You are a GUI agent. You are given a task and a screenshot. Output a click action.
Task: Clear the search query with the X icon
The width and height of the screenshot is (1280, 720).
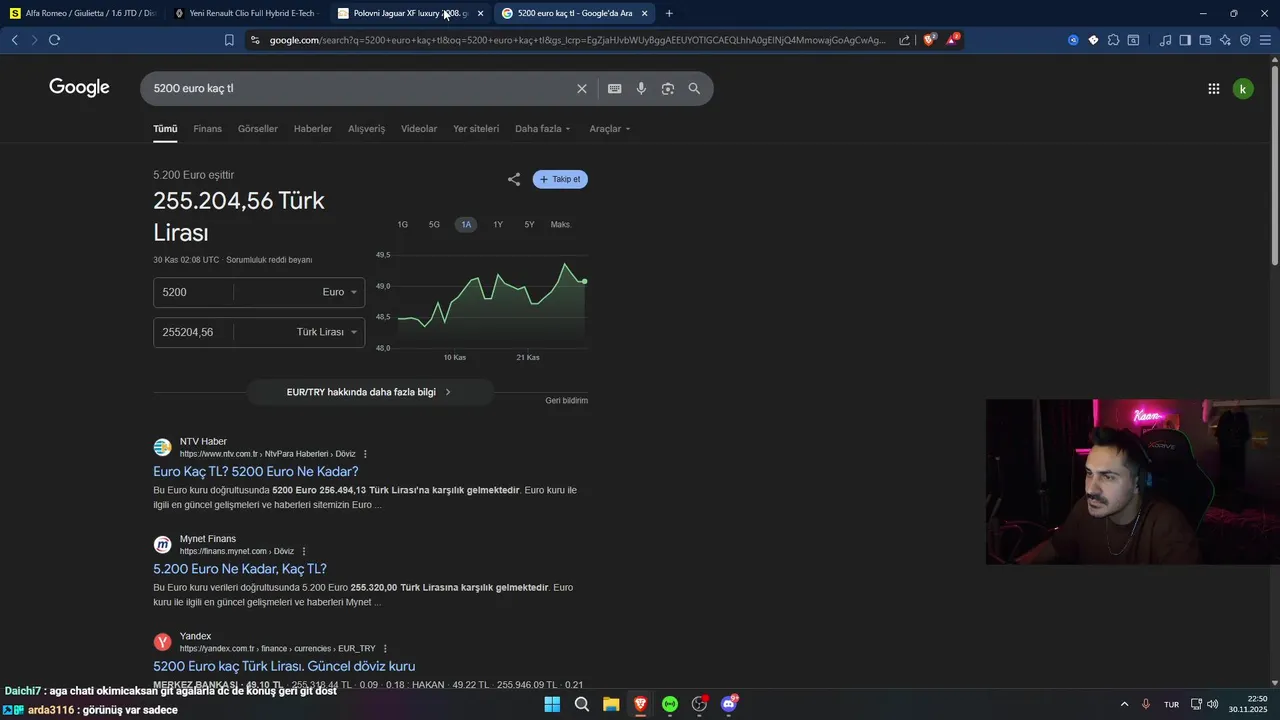(582, 88)
